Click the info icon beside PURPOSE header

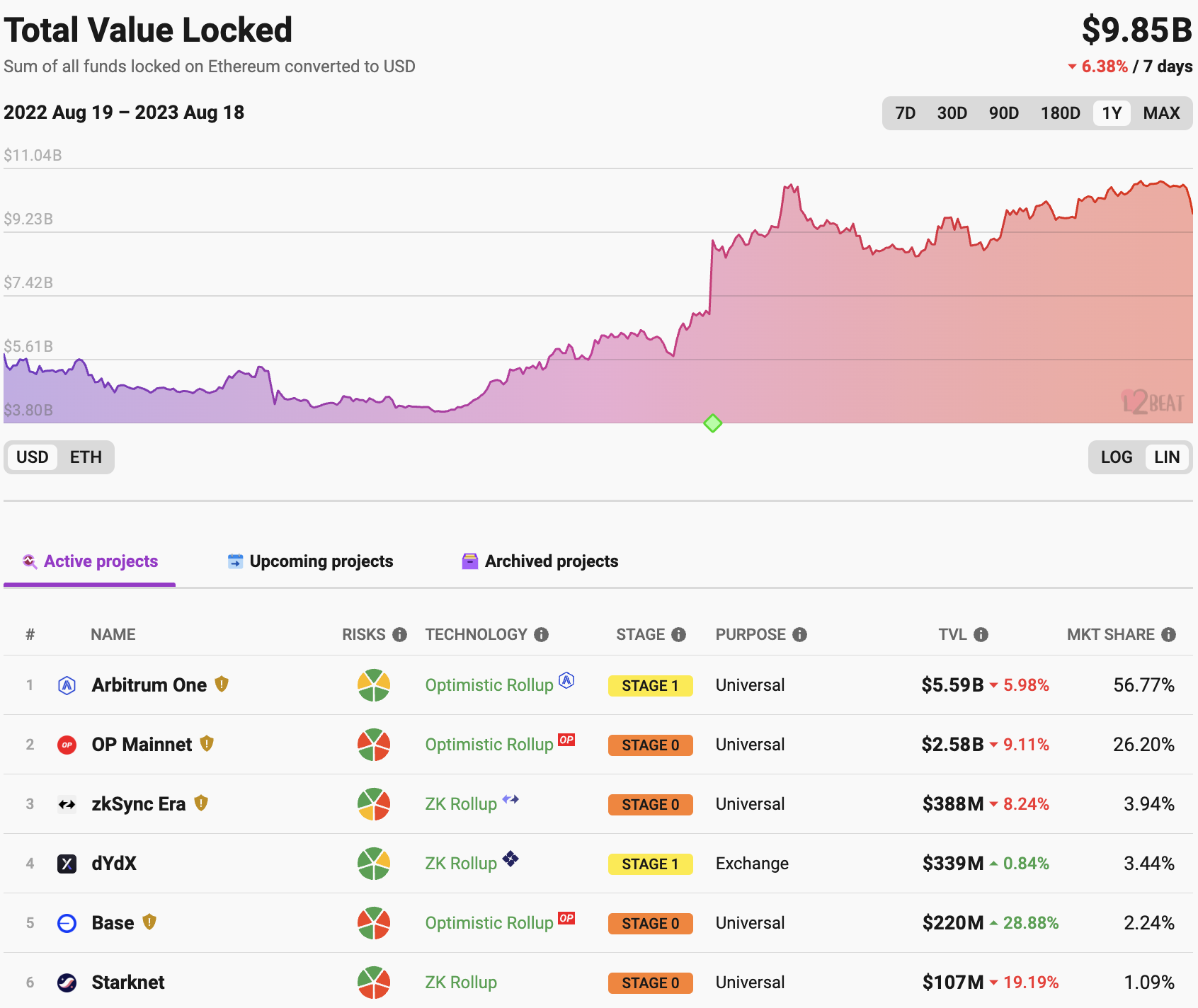(x=800, y=635)
